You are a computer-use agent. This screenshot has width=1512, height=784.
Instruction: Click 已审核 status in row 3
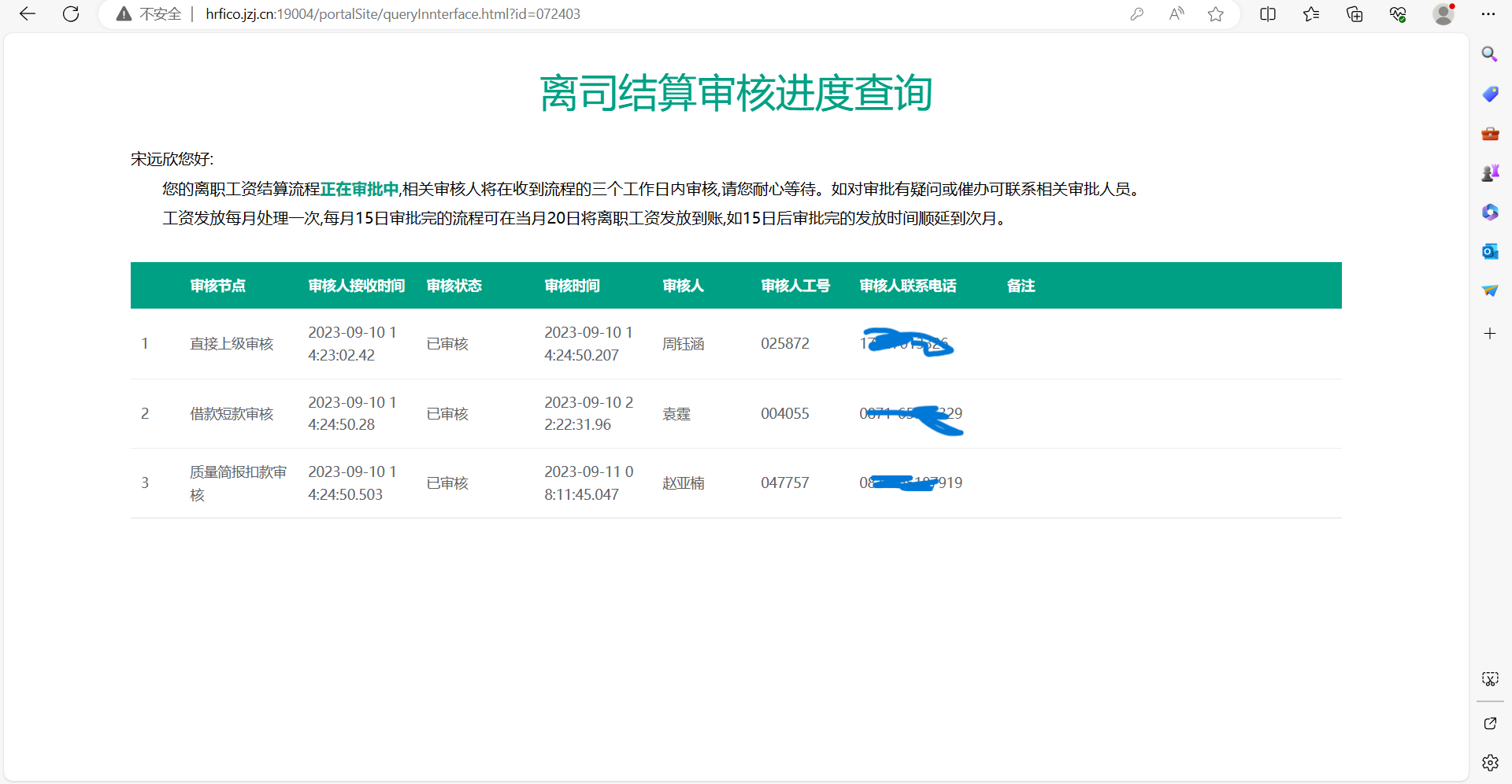[x=447, y=483]
